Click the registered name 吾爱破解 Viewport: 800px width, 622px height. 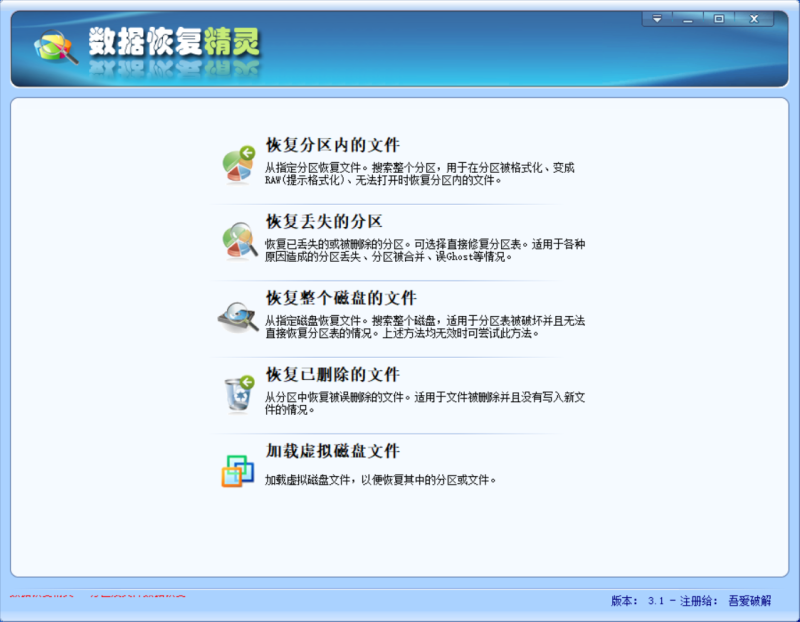tap(749, 601)
